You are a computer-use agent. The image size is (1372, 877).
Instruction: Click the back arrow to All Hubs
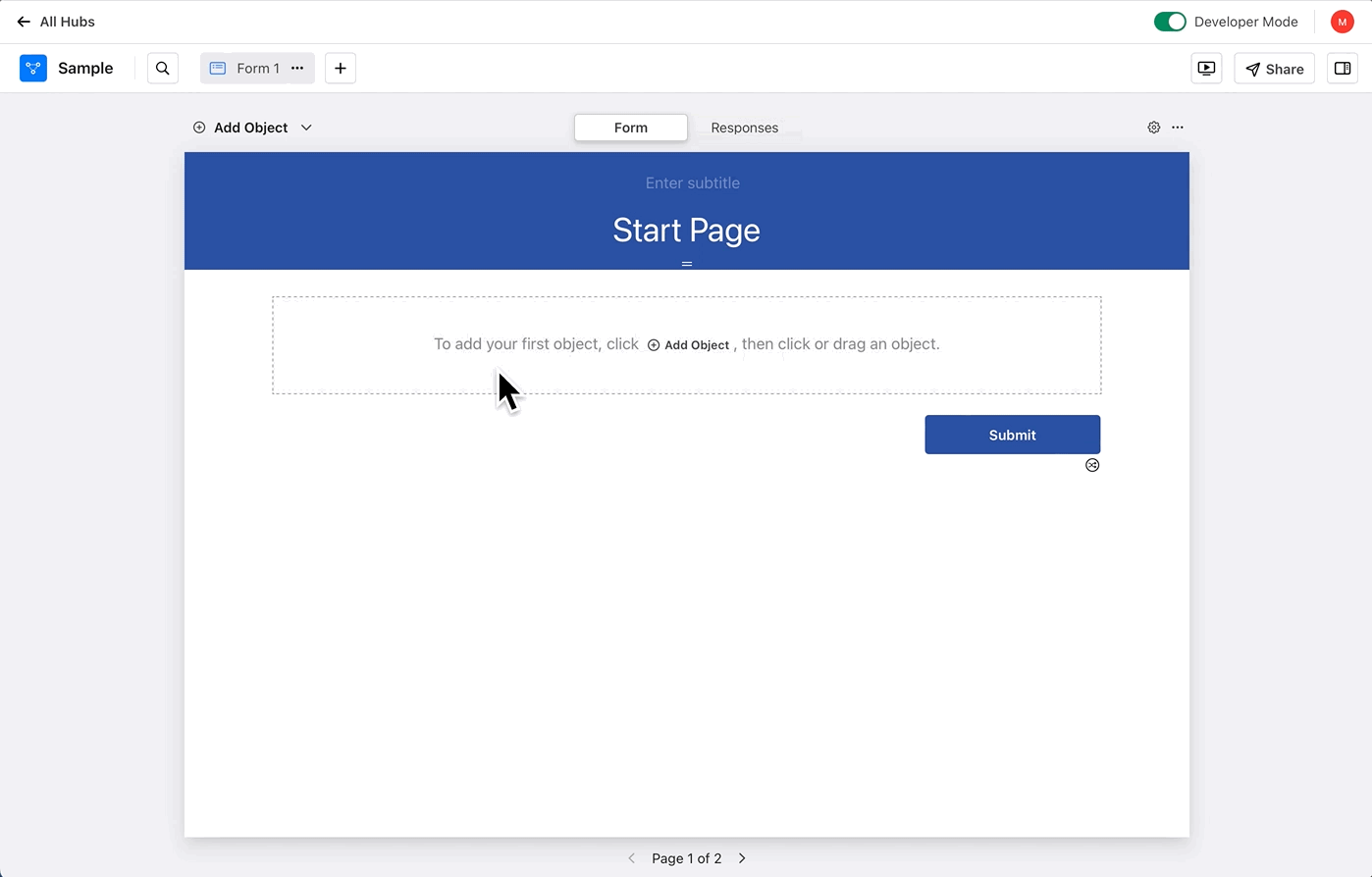click(x=24, y=22)
